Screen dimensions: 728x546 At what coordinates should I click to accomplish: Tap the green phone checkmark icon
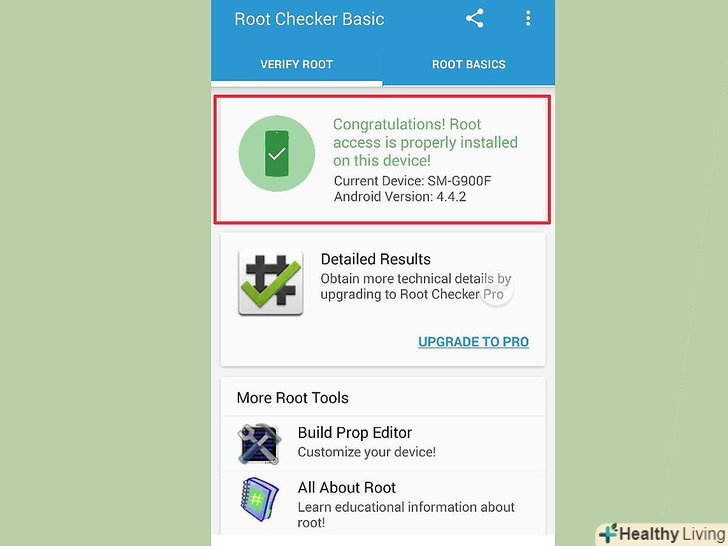point(277,154)
